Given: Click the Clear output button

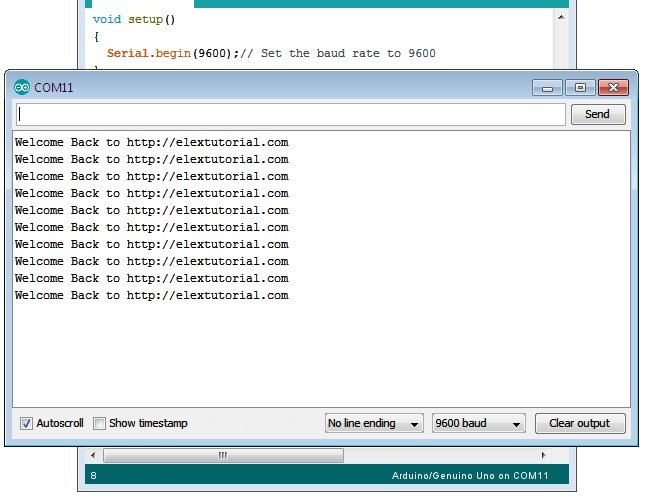Looking at the screenshot, I should 580,423.
